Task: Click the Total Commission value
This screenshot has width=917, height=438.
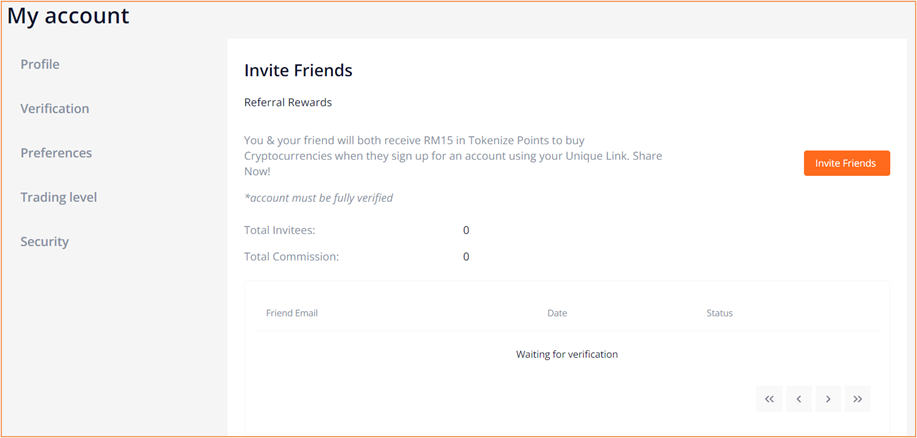Action: click(466, 256)
